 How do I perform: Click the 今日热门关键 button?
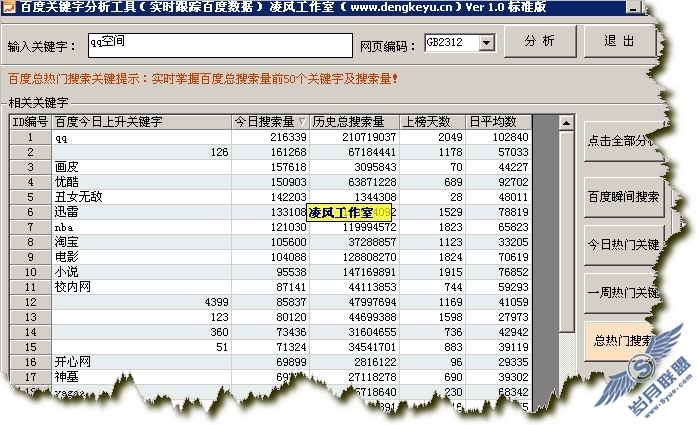624,245
